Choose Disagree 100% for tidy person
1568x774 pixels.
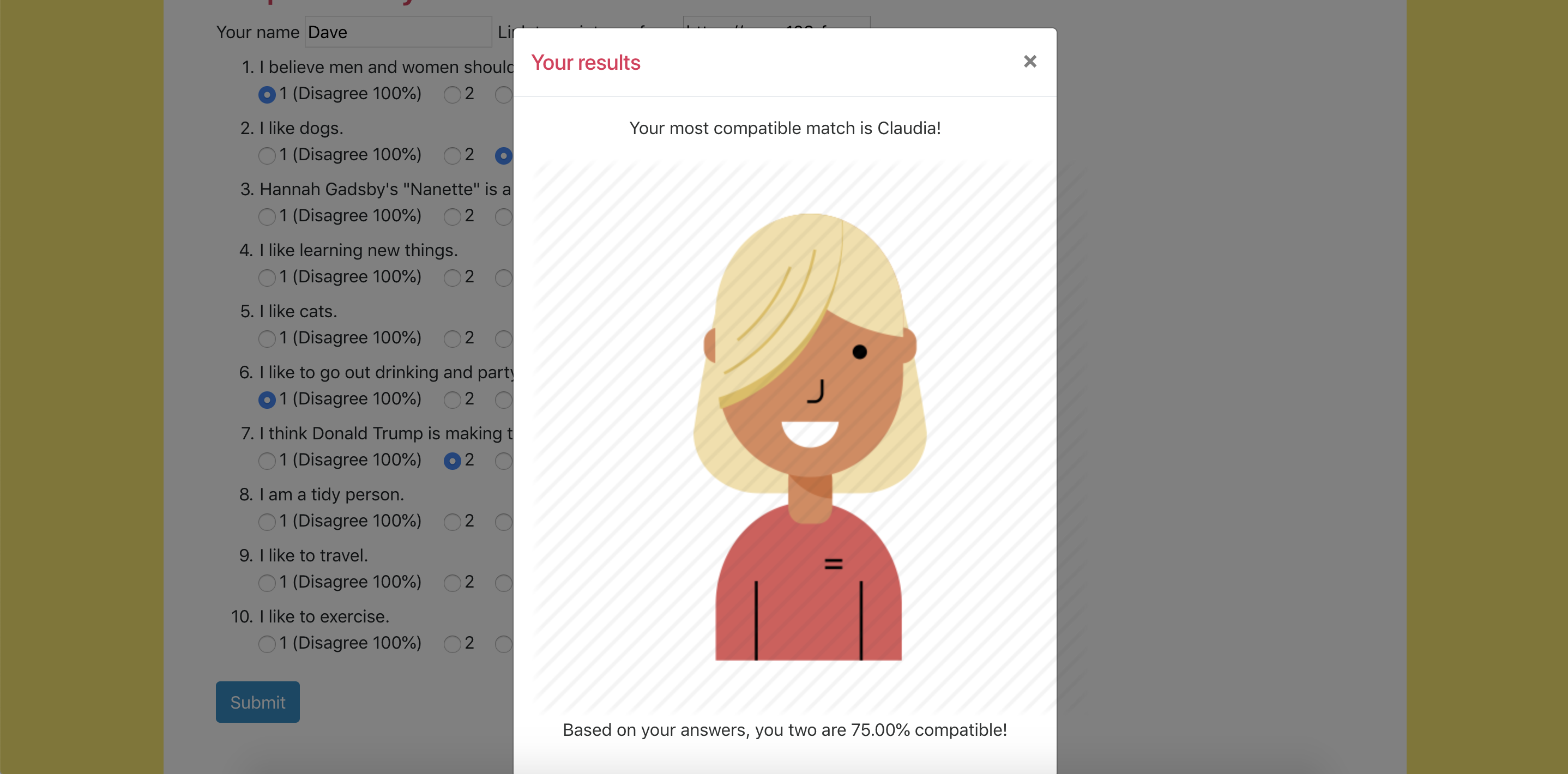click(267, 522)
